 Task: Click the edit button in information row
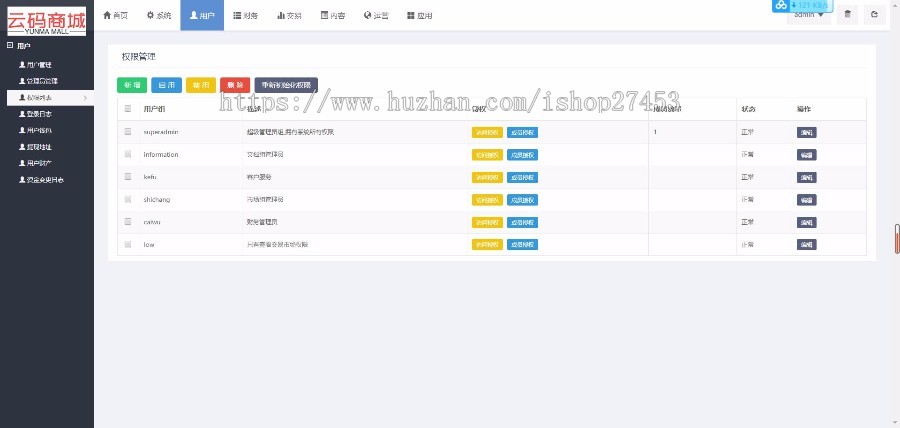pos(806,155)
